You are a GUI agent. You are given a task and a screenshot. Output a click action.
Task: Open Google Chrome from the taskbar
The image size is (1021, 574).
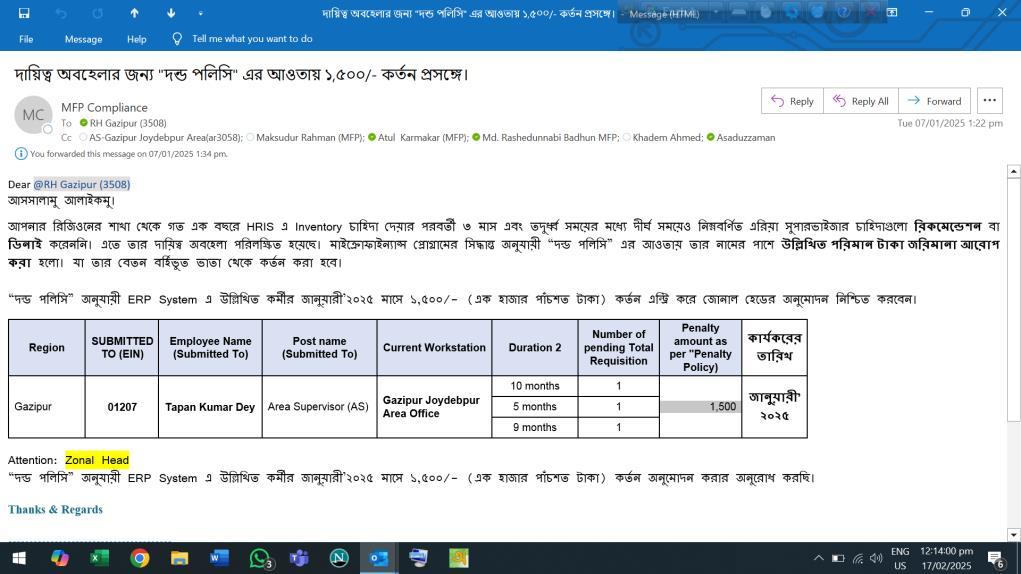coord(139,558)
